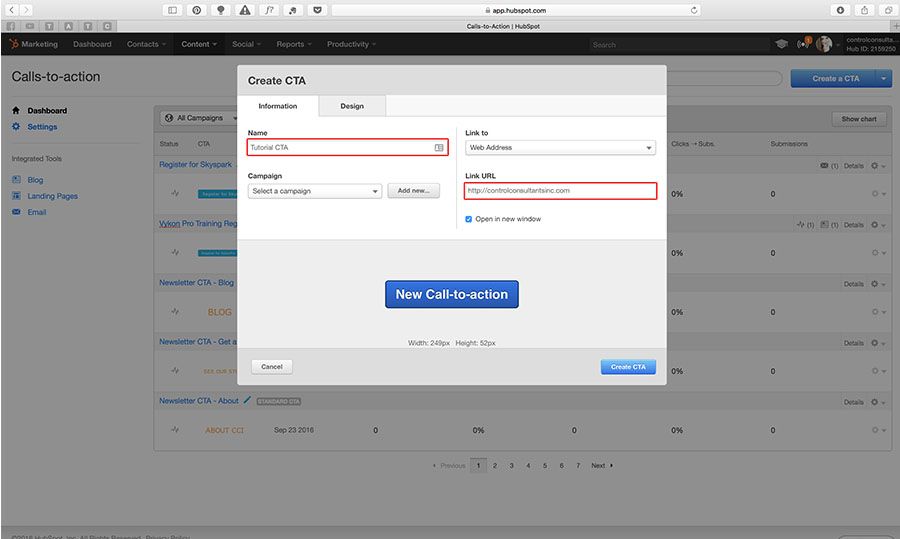This screenshot has height=539, width=900.
Task: Go to Next page of results
Action: (602, 466)
